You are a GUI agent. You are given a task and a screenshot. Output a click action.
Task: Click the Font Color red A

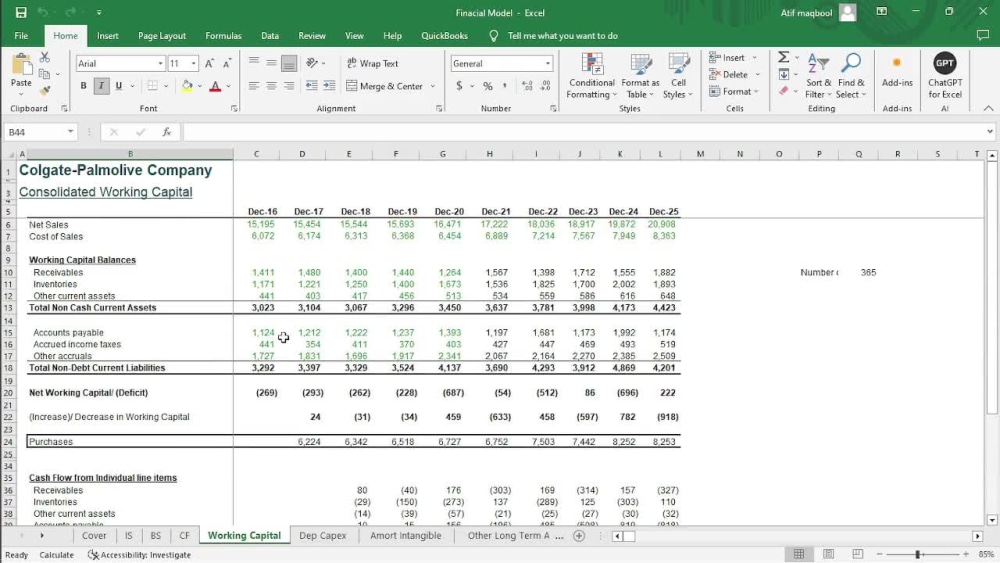(215, 86)
